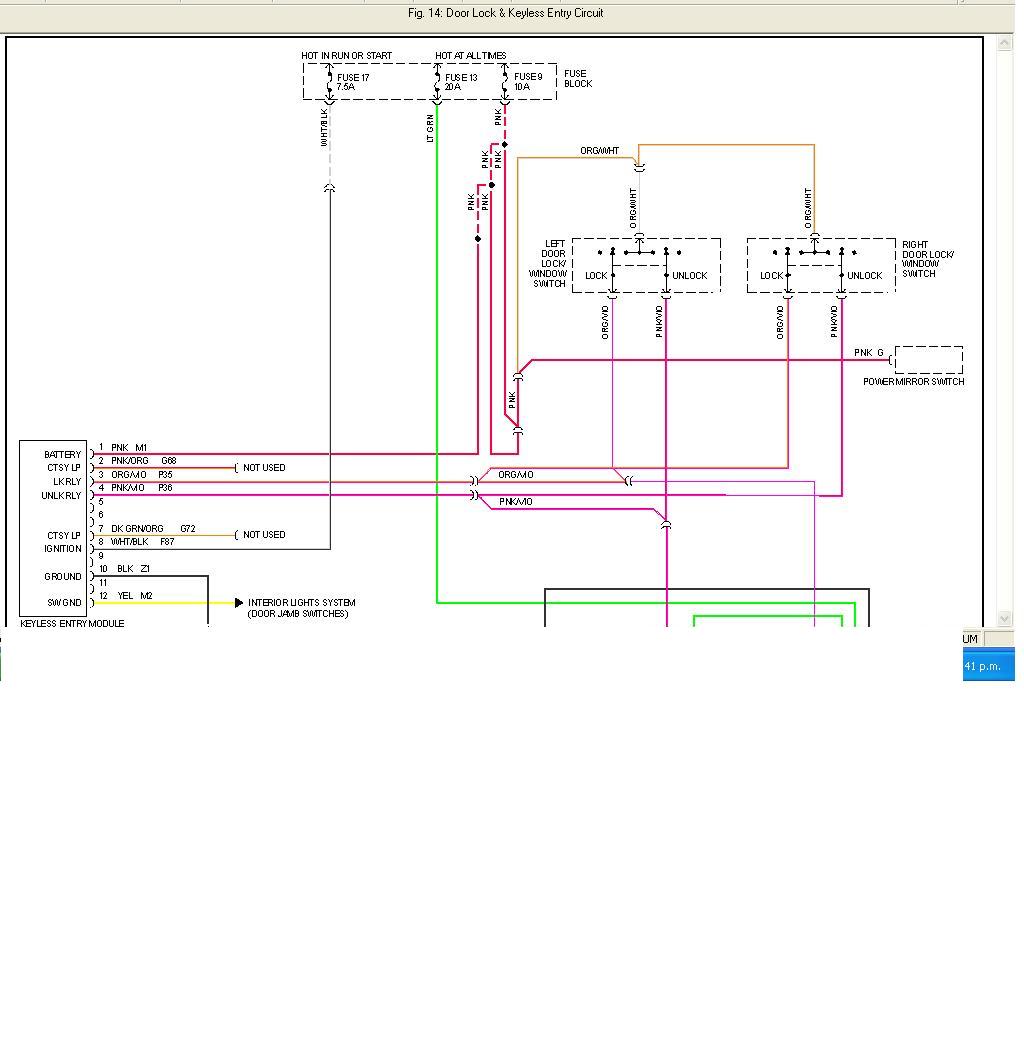
Task: Click the 'HOT IN RUN OR START' label
Action: 346,56
